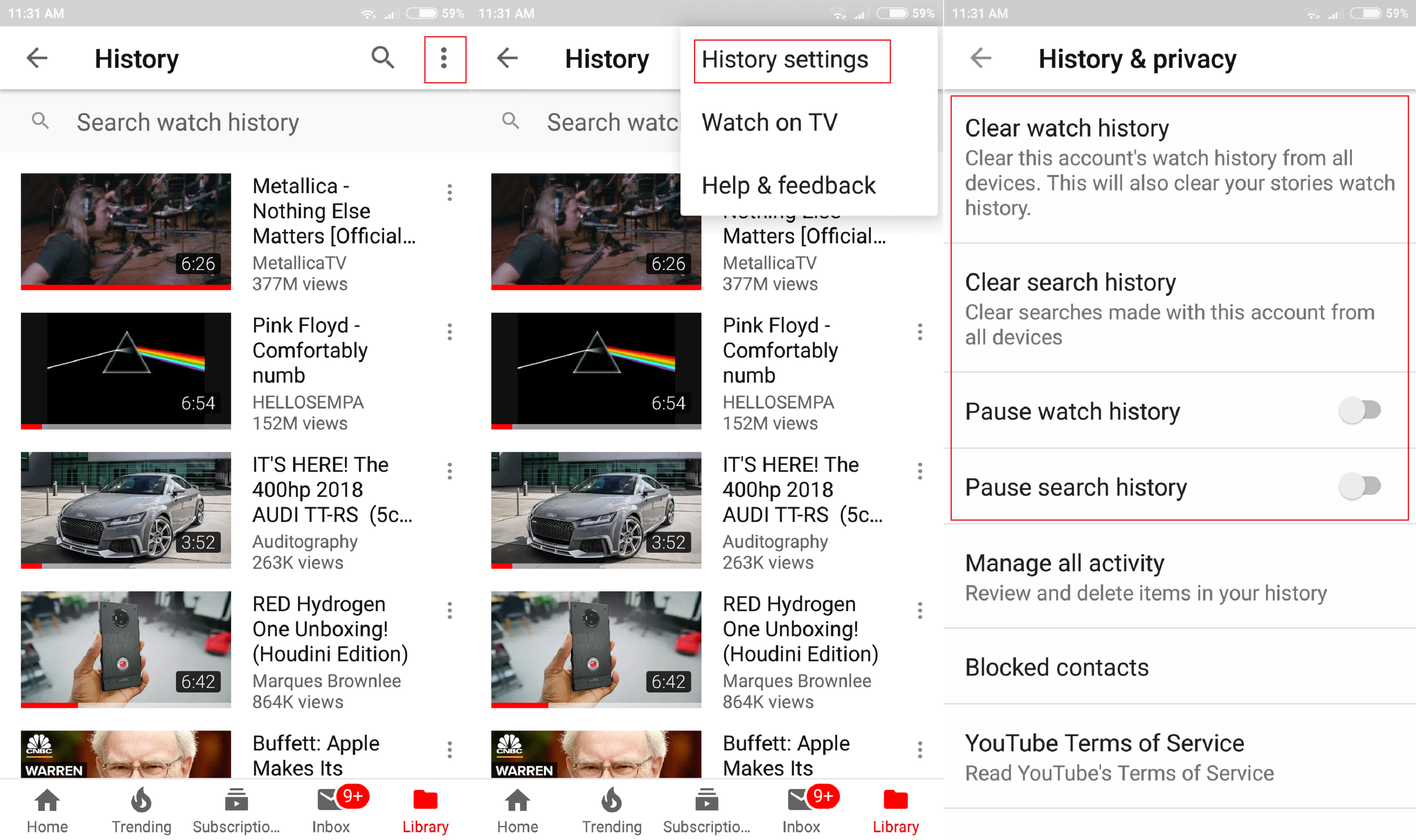Open options for RED Hydrogen video in left list

(x=450, y=610)
